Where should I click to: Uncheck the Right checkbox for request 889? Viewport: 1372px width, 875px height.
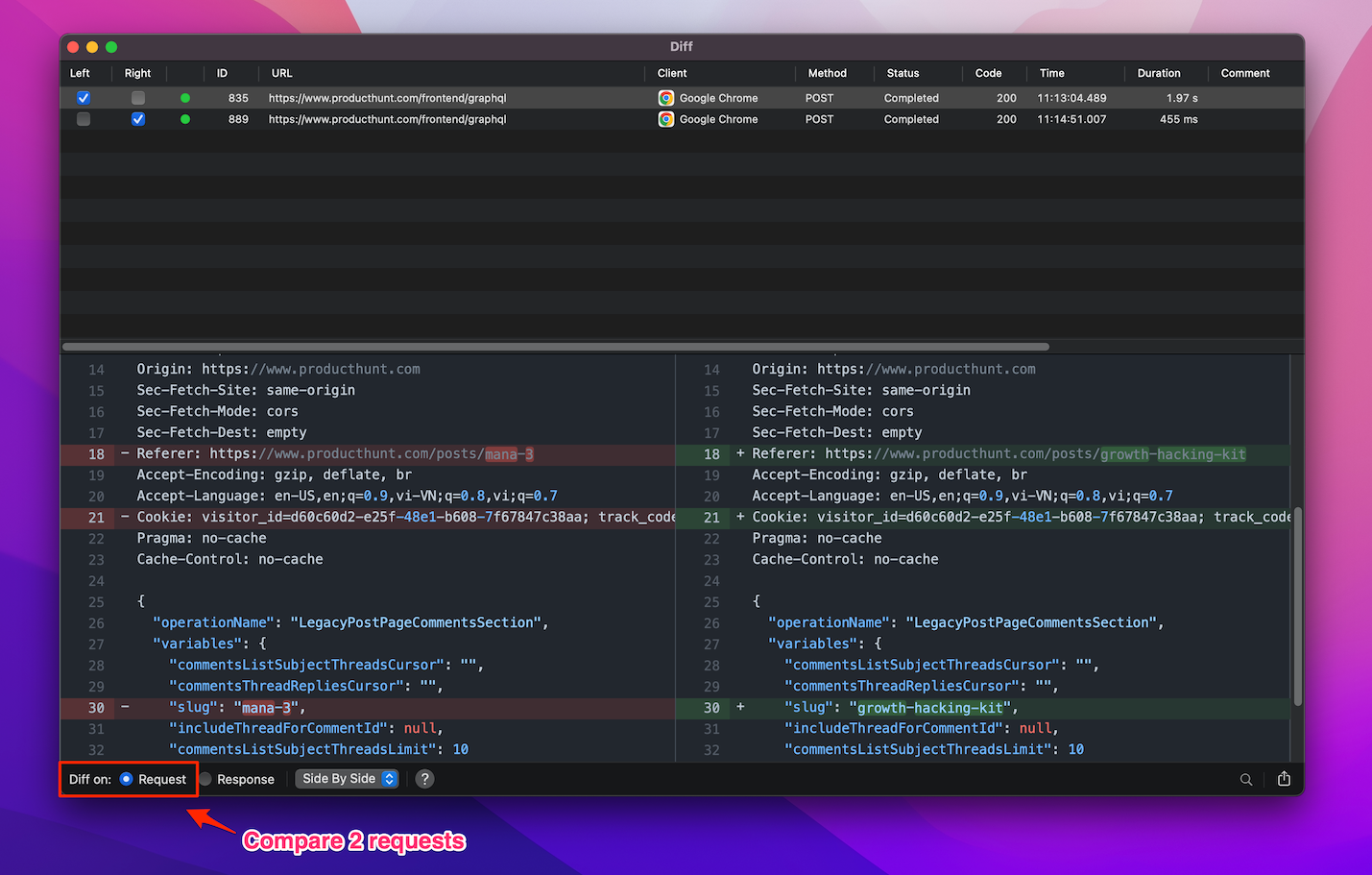(138, 119)
